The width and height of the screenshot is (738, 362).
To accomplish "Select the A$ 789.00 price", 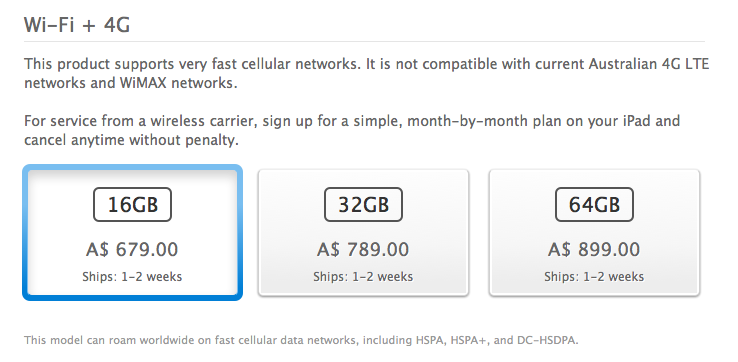I will pyautogui.click(x=363, y=249).
